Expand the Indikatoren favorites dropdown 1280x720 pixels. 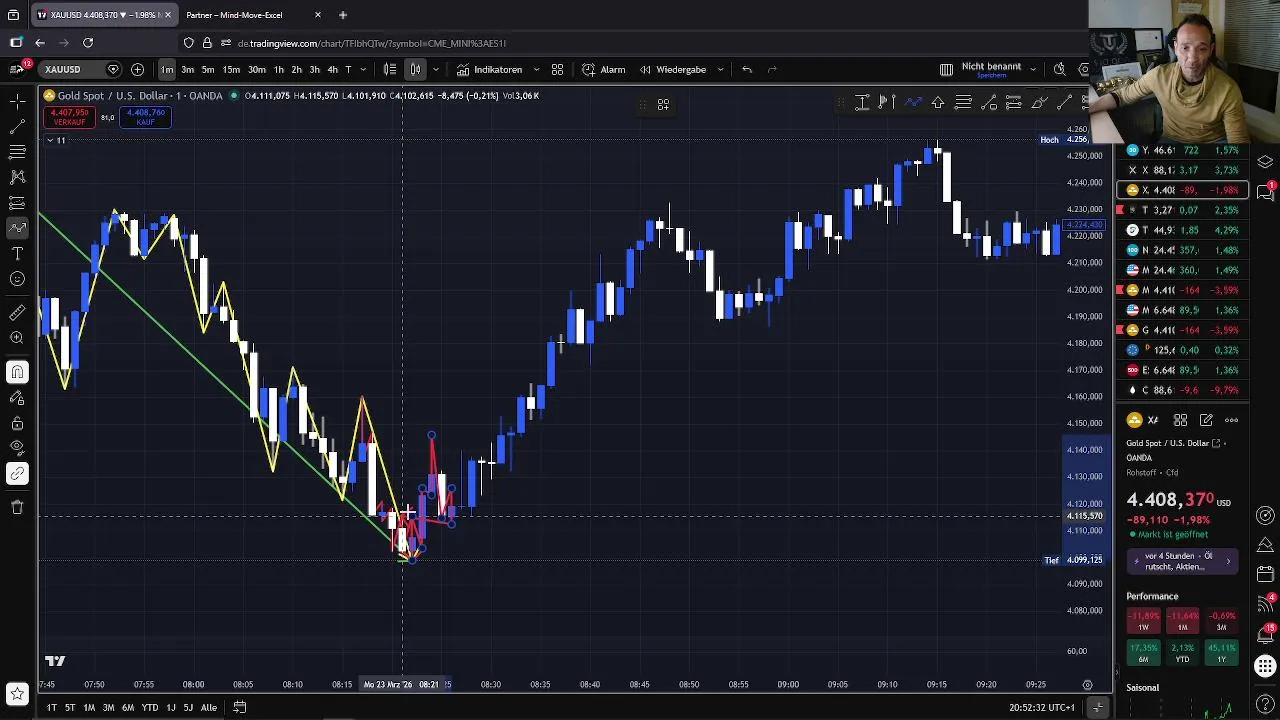tap(536, 69)
